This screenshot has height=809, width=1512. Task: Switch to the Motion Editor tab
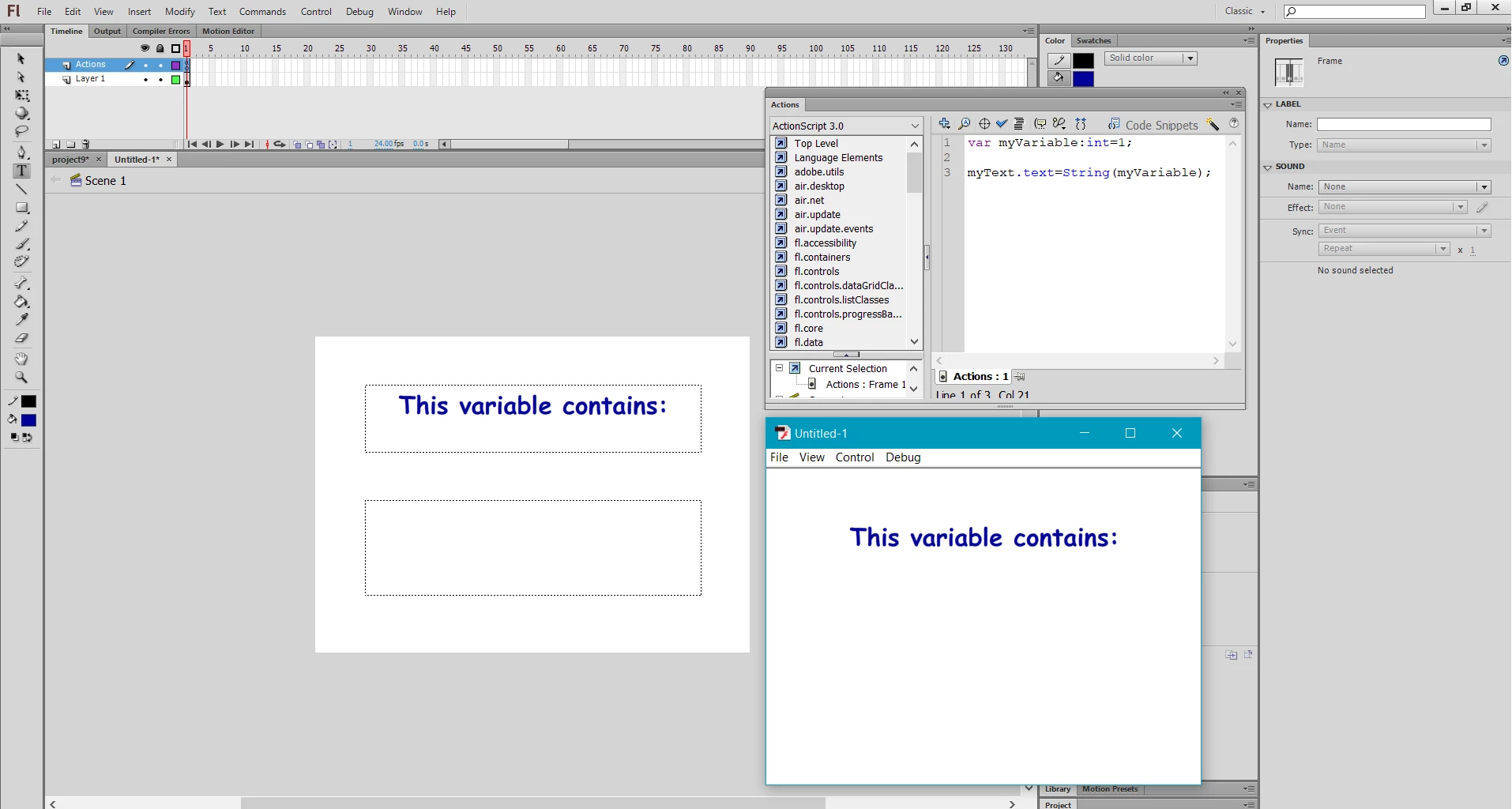pyautogui.click(x=228, y=32)
